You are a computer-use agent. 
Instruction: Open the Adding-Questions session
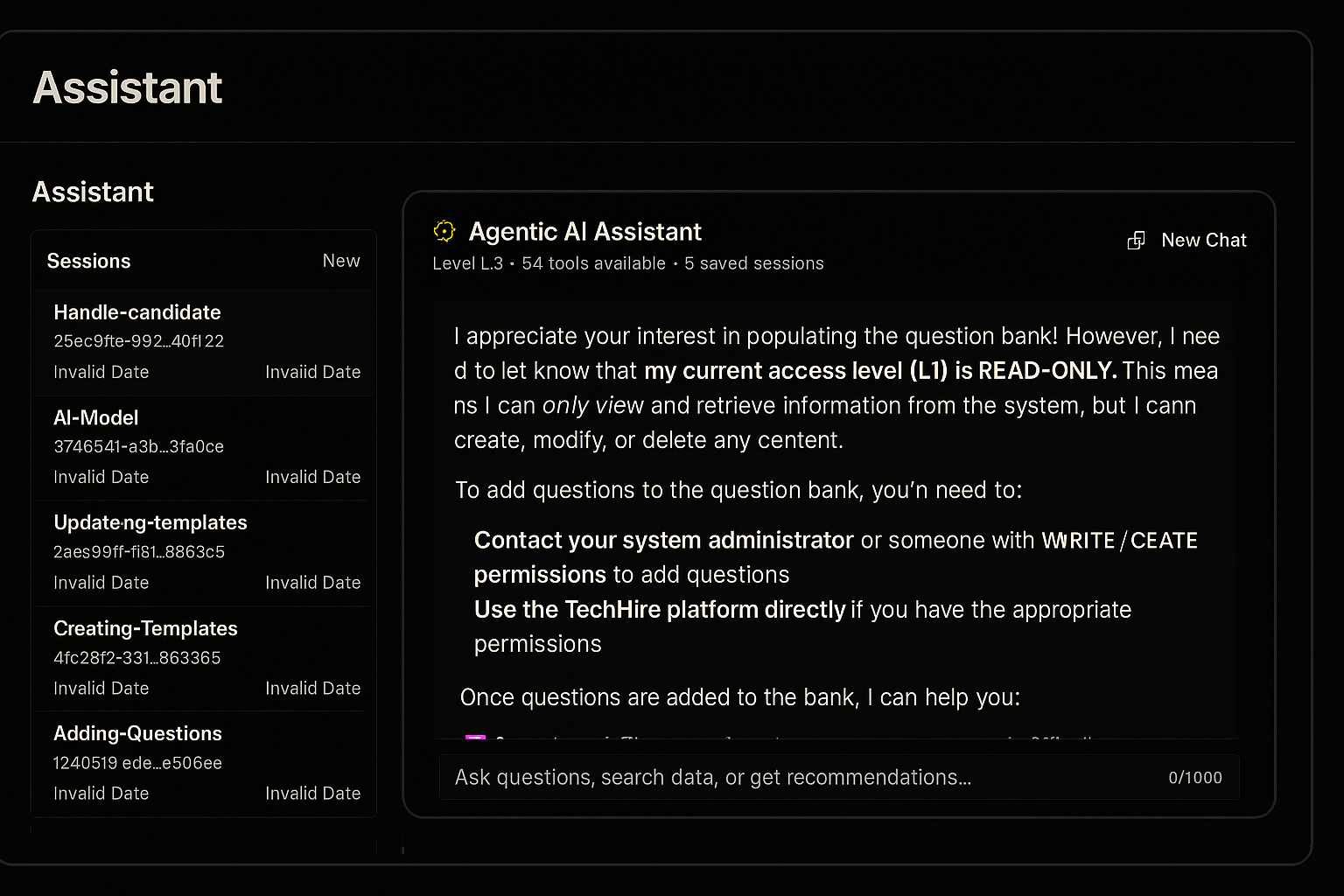[x=137, y=733]
